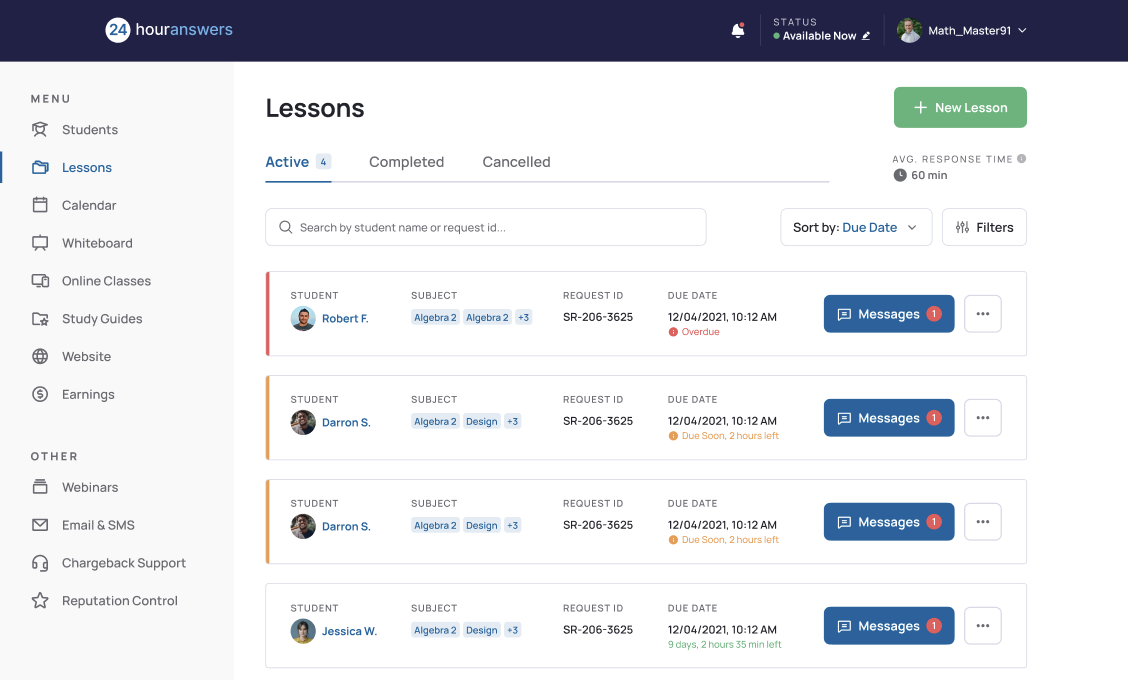
Task: Open the Math_Master91 profile avatar
Action: 909,30
